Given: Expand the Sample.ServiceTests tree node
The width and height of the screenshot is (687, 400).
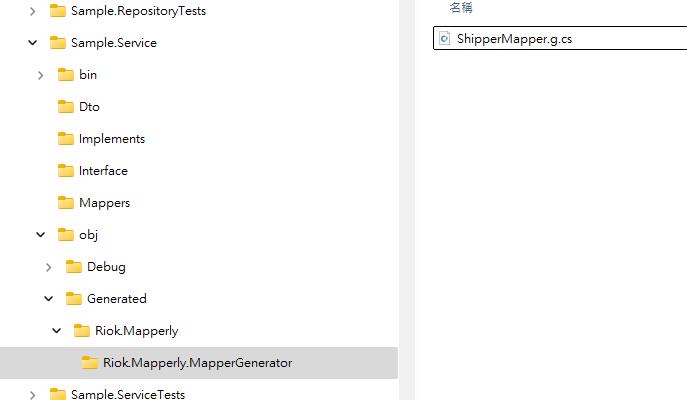Looking at the screenshot, I should (33, 394).
